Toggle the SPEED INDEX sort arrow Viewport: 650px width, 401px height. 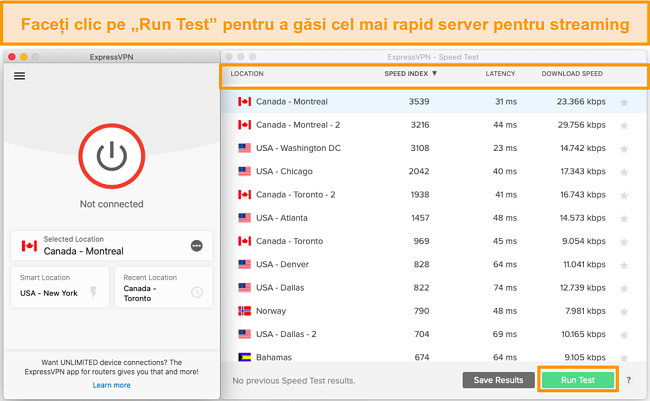point(434,73)
